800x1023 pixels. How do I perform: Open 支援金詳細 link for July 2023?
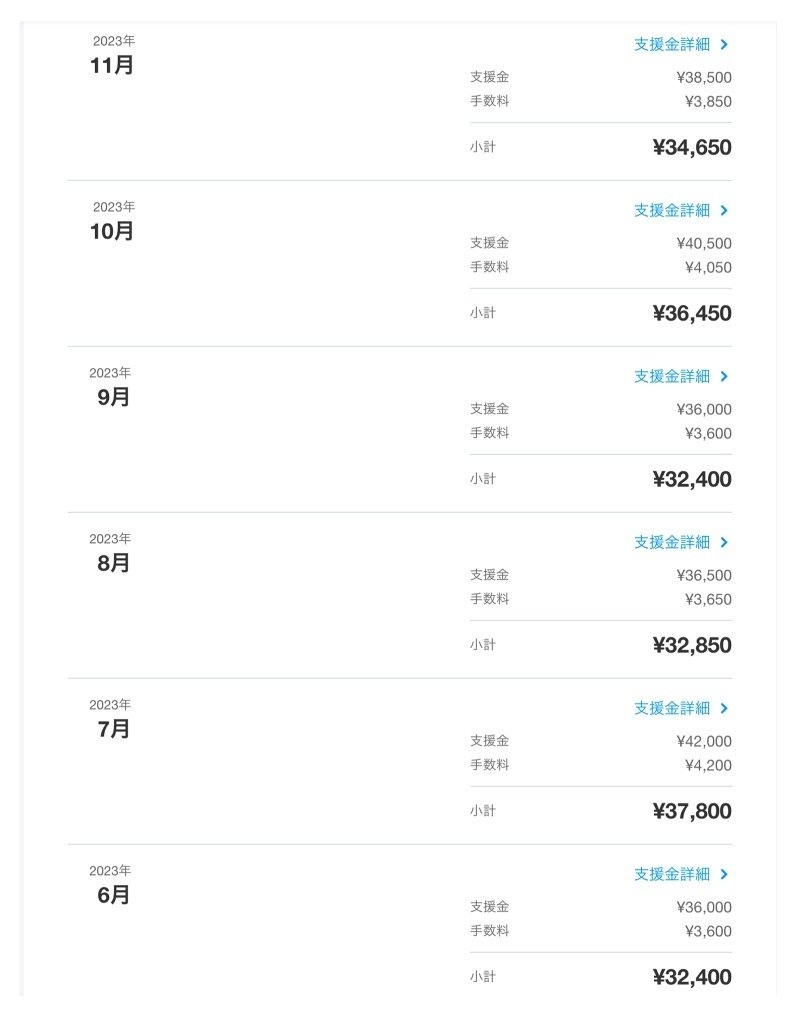pyautogui.click(x=671, y=708)
